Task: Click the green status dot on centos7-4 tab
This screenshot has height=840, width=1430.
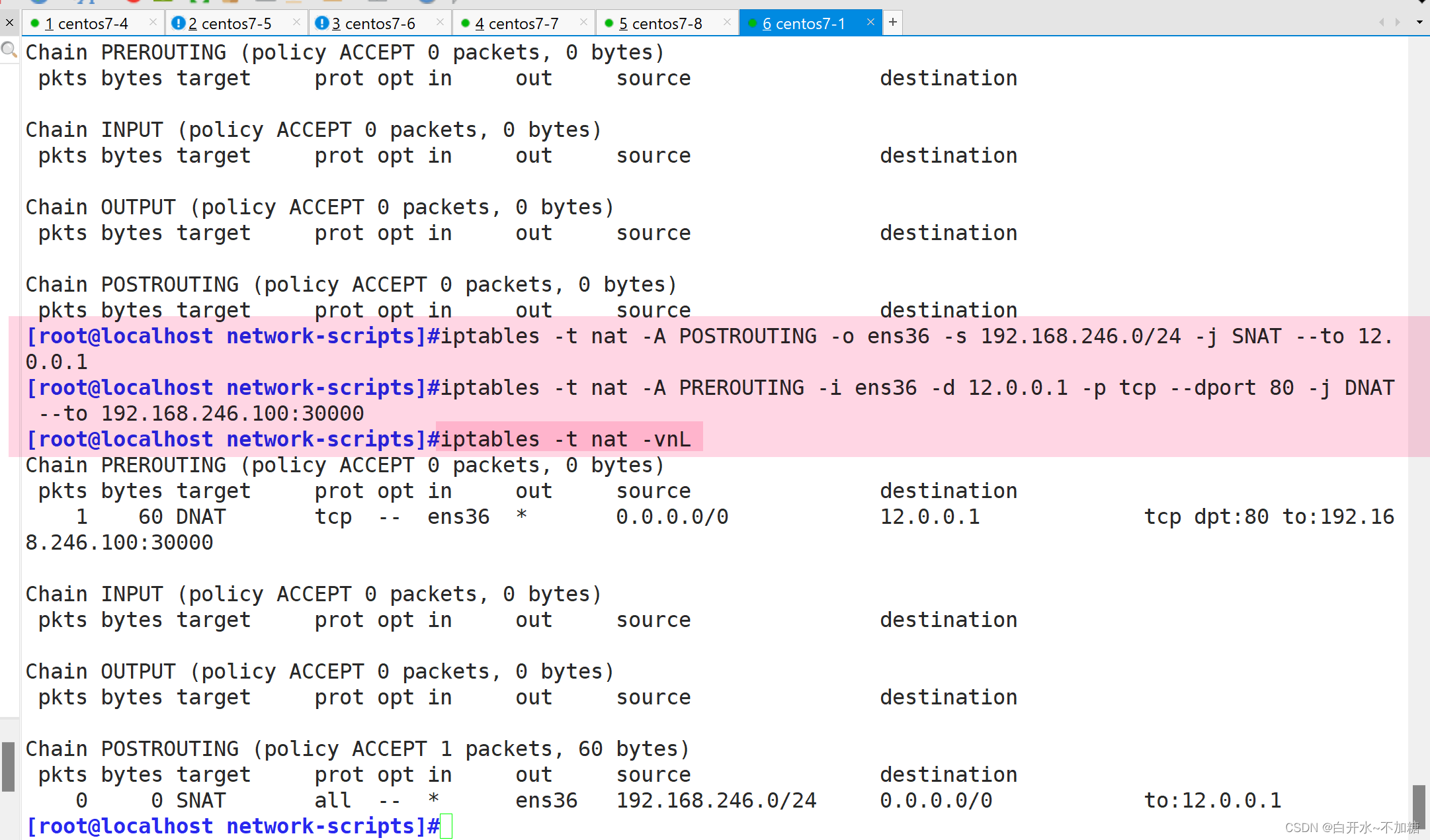Action: (x=34, y=24)
